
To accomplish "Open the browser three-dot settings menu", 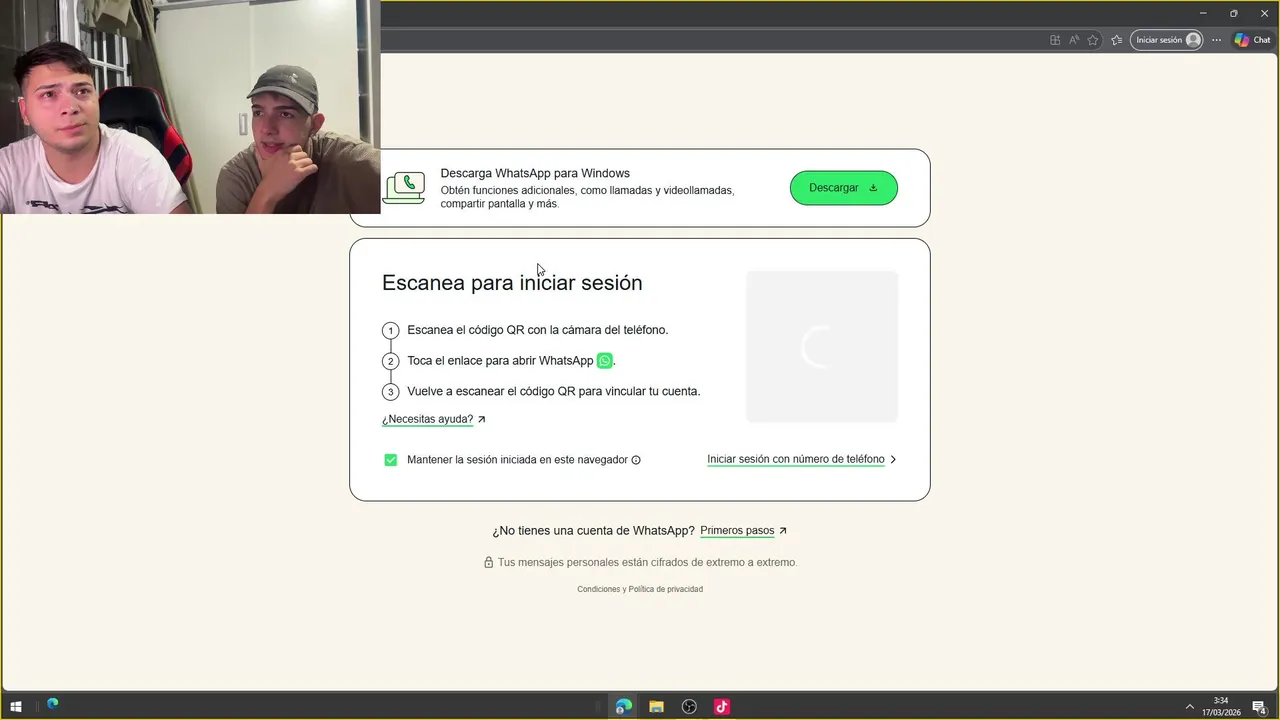I will [x=1216, y=40].
